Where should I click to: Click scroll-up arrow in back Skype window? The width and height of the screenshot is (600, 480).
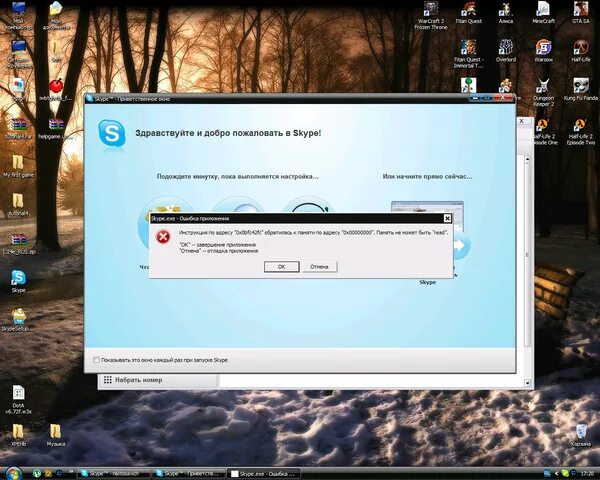tap(527, 159)
